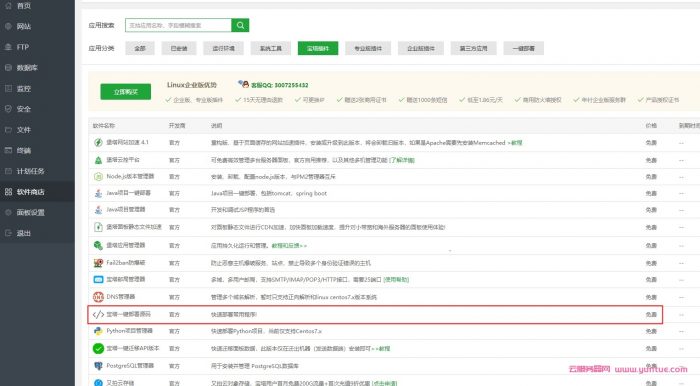Click the Python项目管理器 icon
Viewport: 700px width, 386px height.
98,331
